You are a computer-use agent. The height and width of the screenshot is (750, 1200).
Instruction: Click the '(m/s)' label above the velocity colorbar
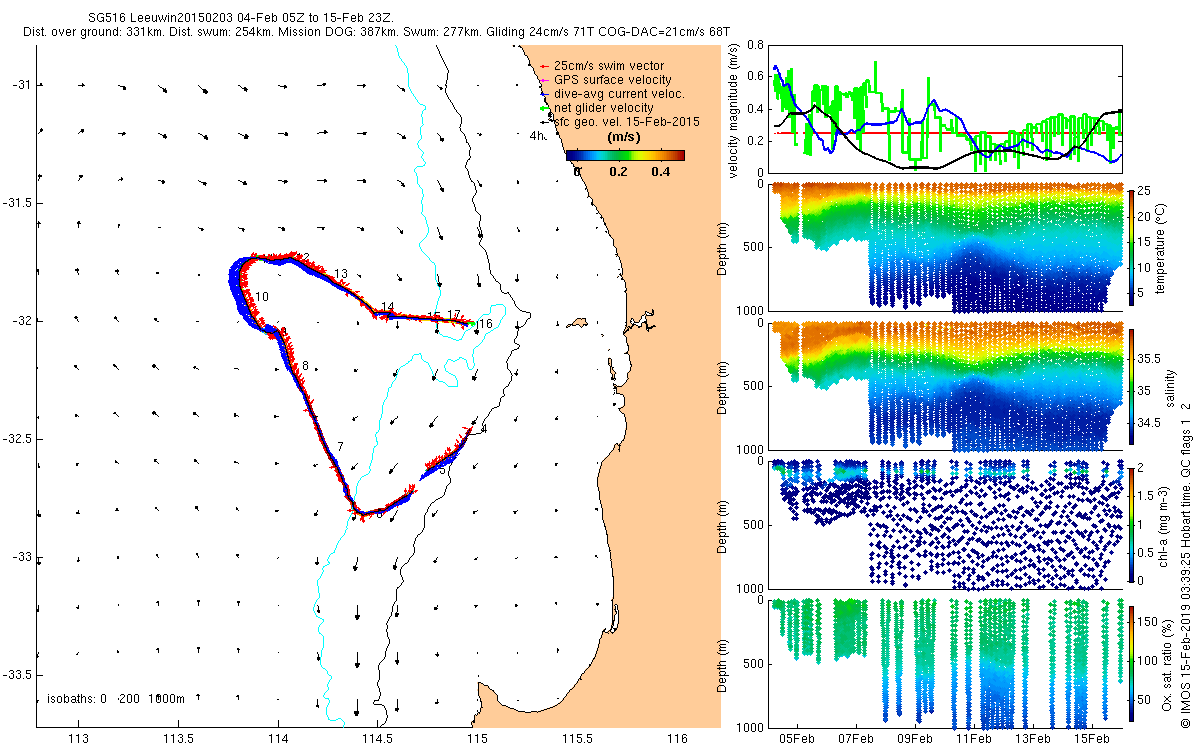click(x=625, y=138)
